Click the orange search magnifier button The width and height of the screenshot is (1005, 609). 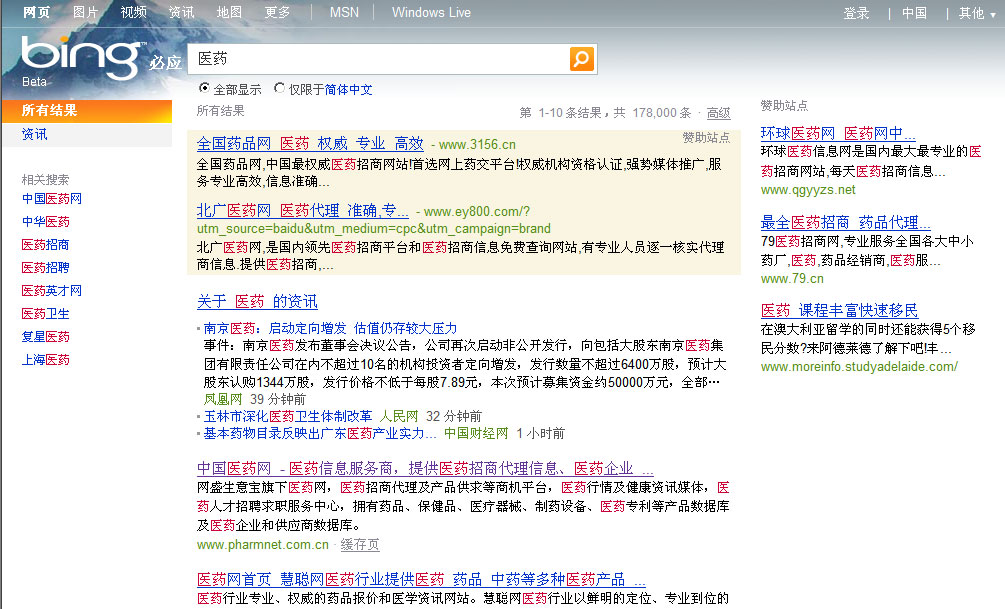[581, 59]
